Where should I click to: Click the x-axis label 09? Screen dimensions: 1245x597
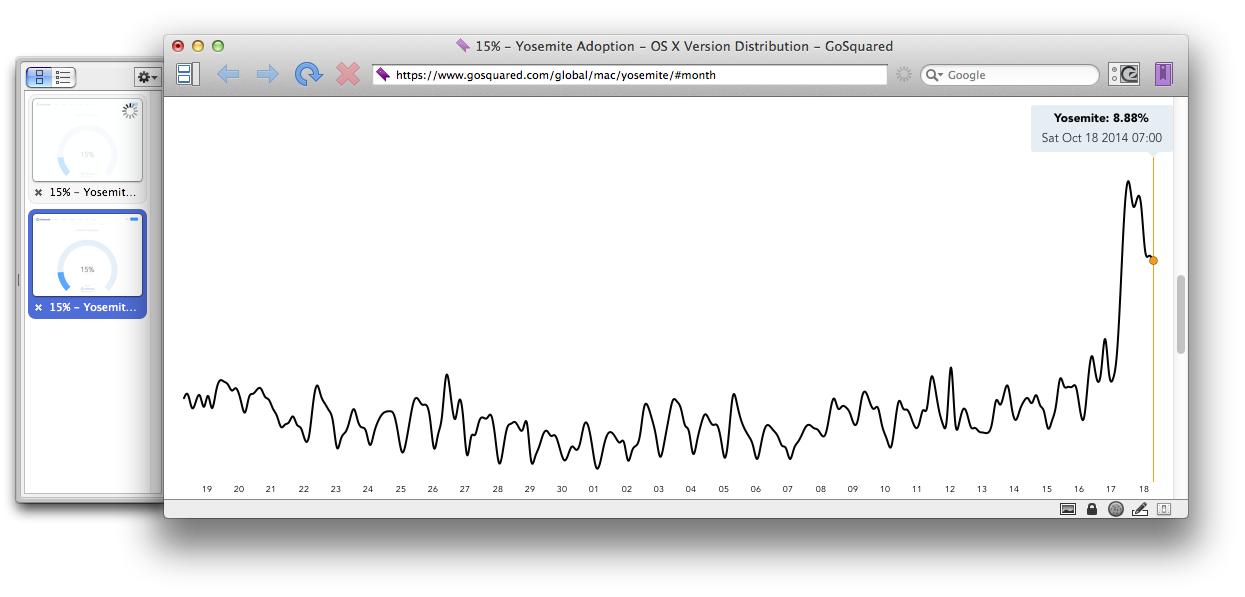click(852, 489)
